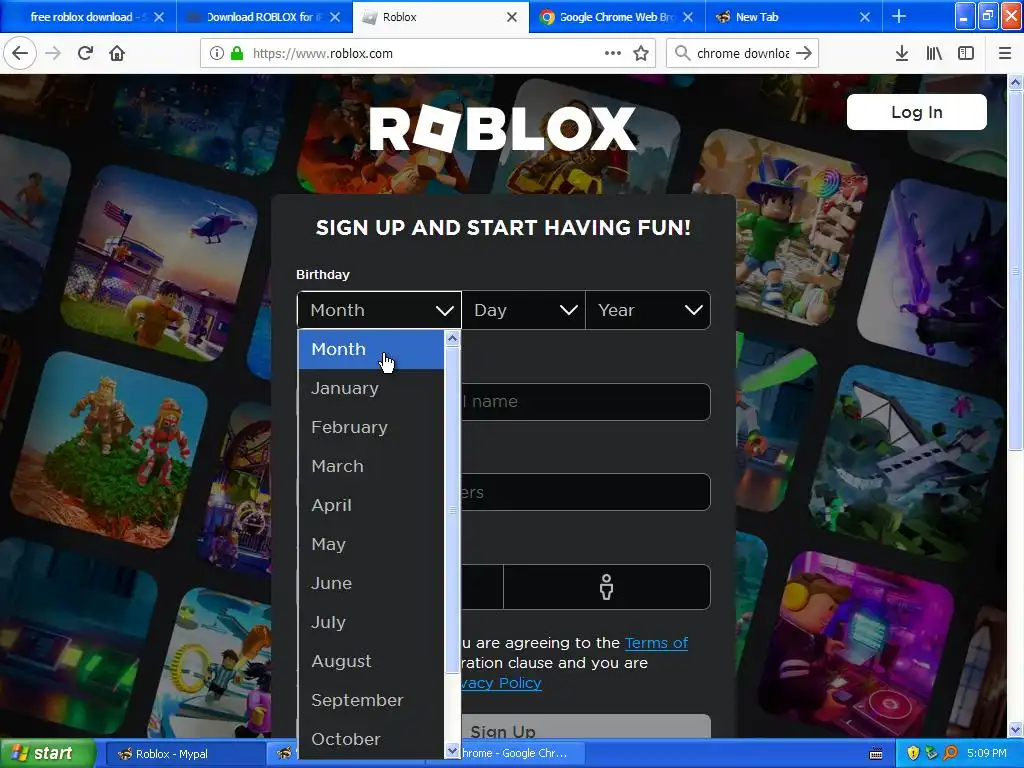The image size is (1024, 768).
Task: Open the library icon
Action: tap(934, 53)
